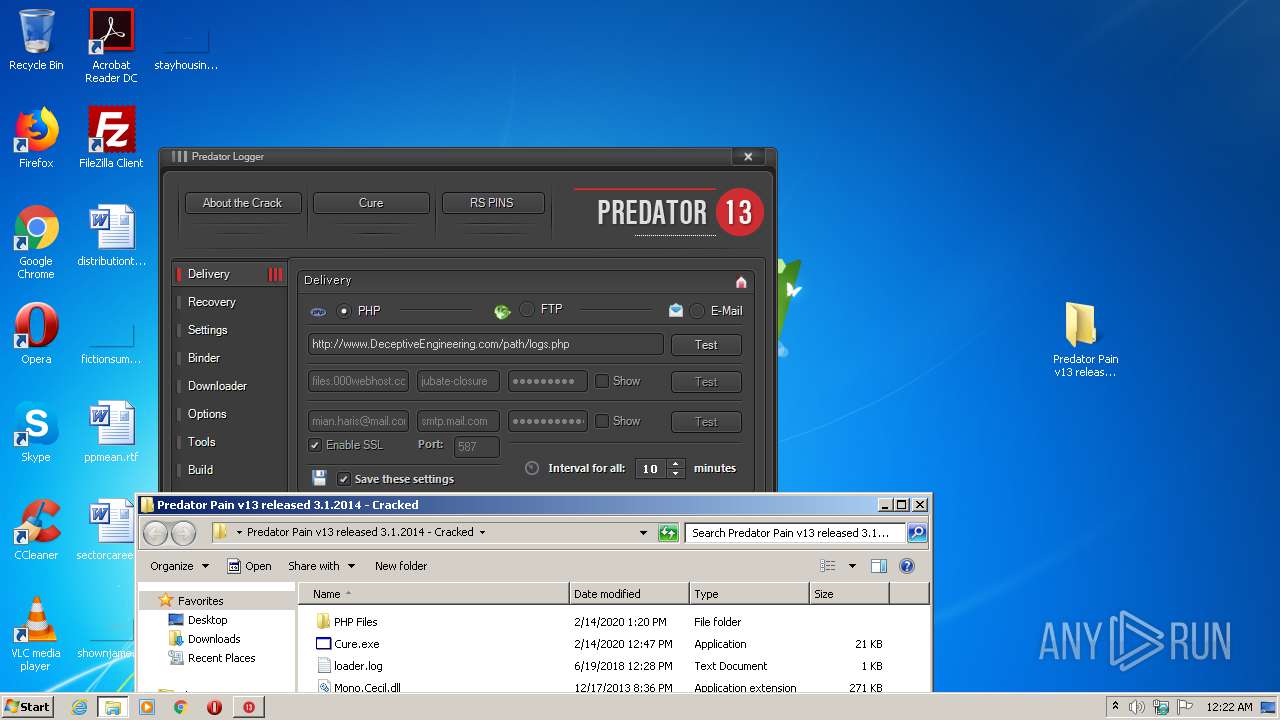Increase the interval minutes with the up arrow
This screenshot has height=720, width=1280.
click(676, 463)
